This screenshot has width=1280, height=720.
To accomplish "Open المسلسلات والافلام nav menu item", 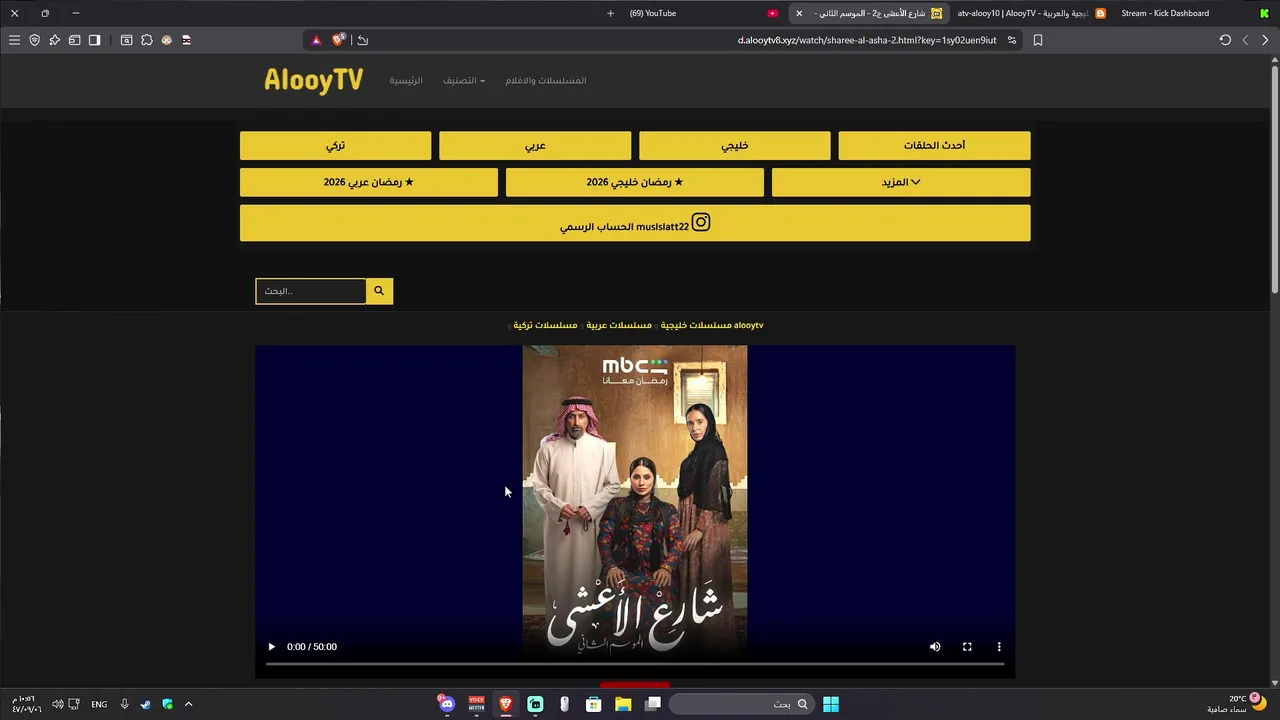I will 546,80.
